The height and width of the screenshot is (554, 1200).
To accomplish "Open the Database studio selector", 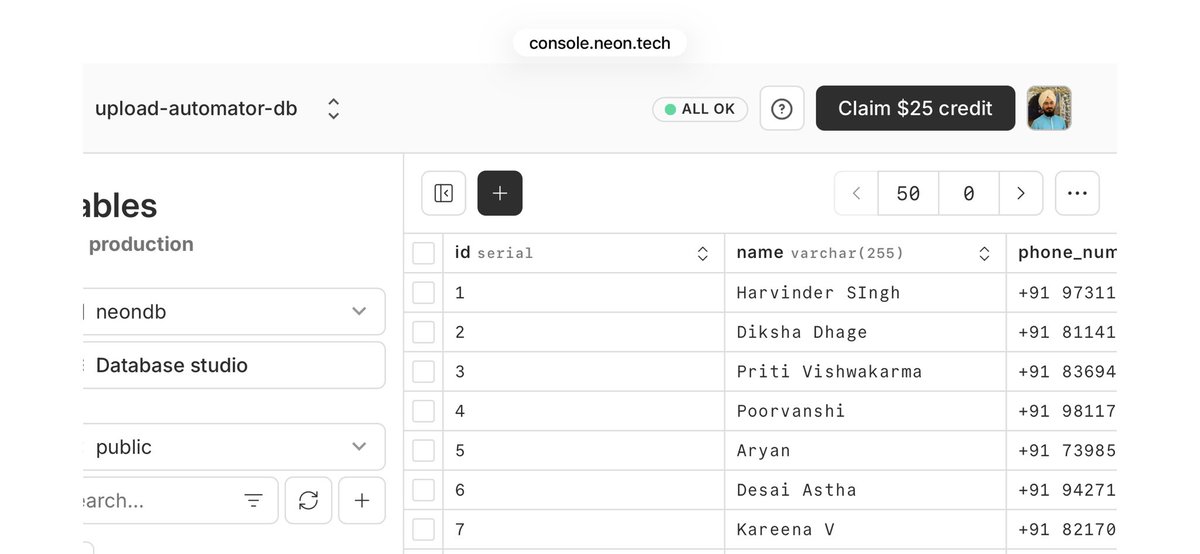I will (234, 365).
